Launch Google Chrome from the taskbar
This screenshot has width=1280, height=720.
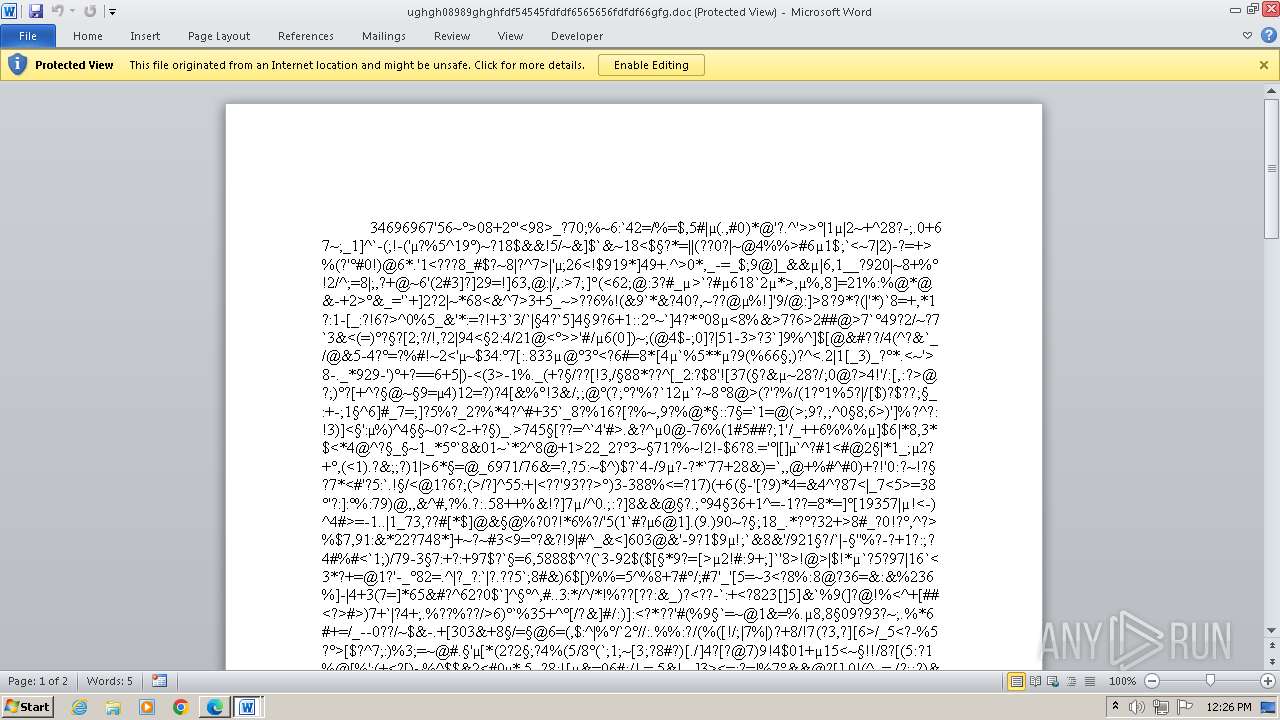tap(181, 707)
